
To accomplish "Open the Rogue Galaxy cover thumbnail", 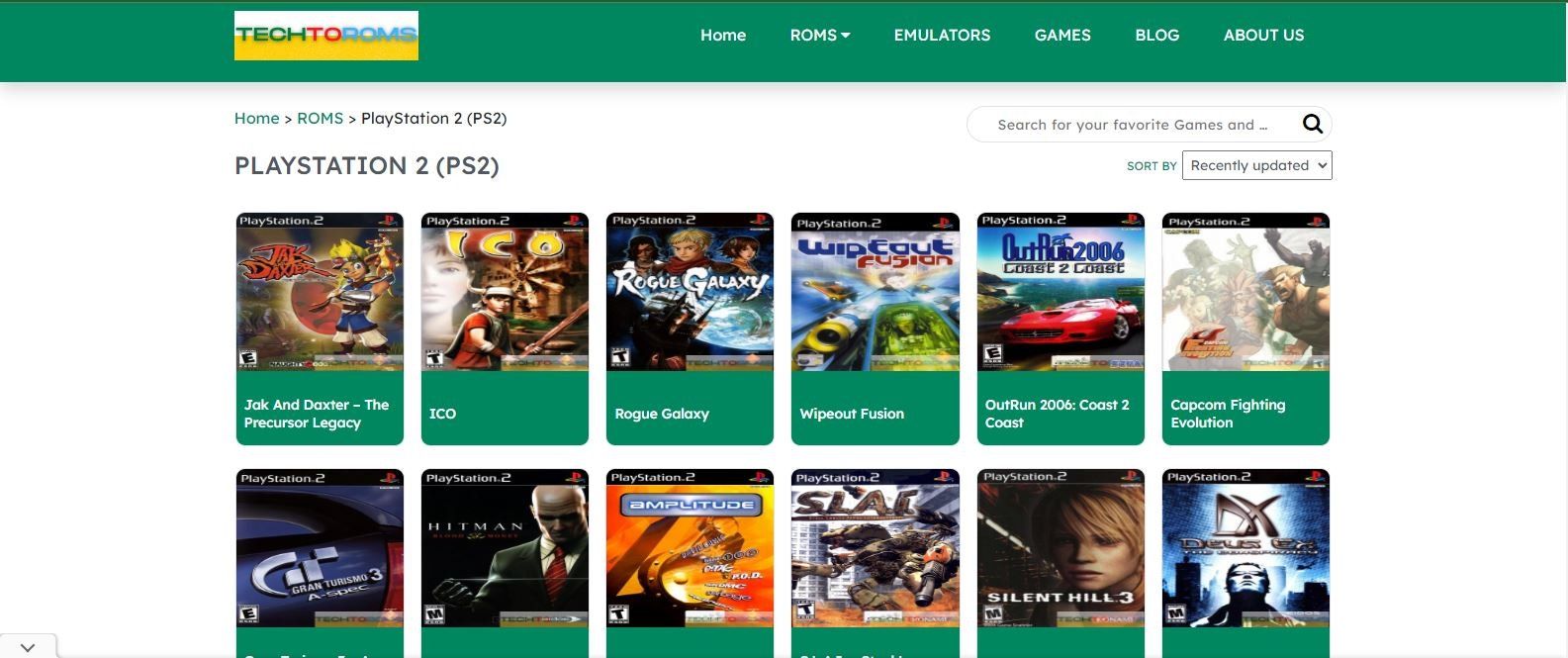I will 690,292.
